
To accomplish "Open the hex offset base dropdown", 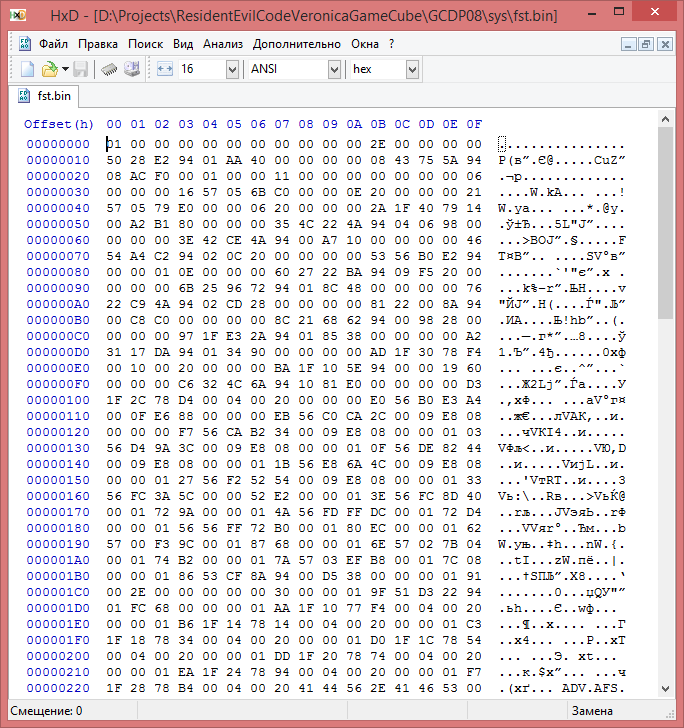I will [x=412, y=70].
